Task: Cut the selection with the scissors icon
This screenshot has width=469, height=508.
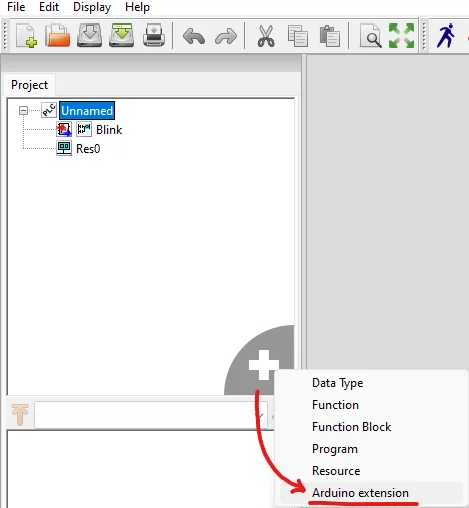Action: (x=266, y=36)
